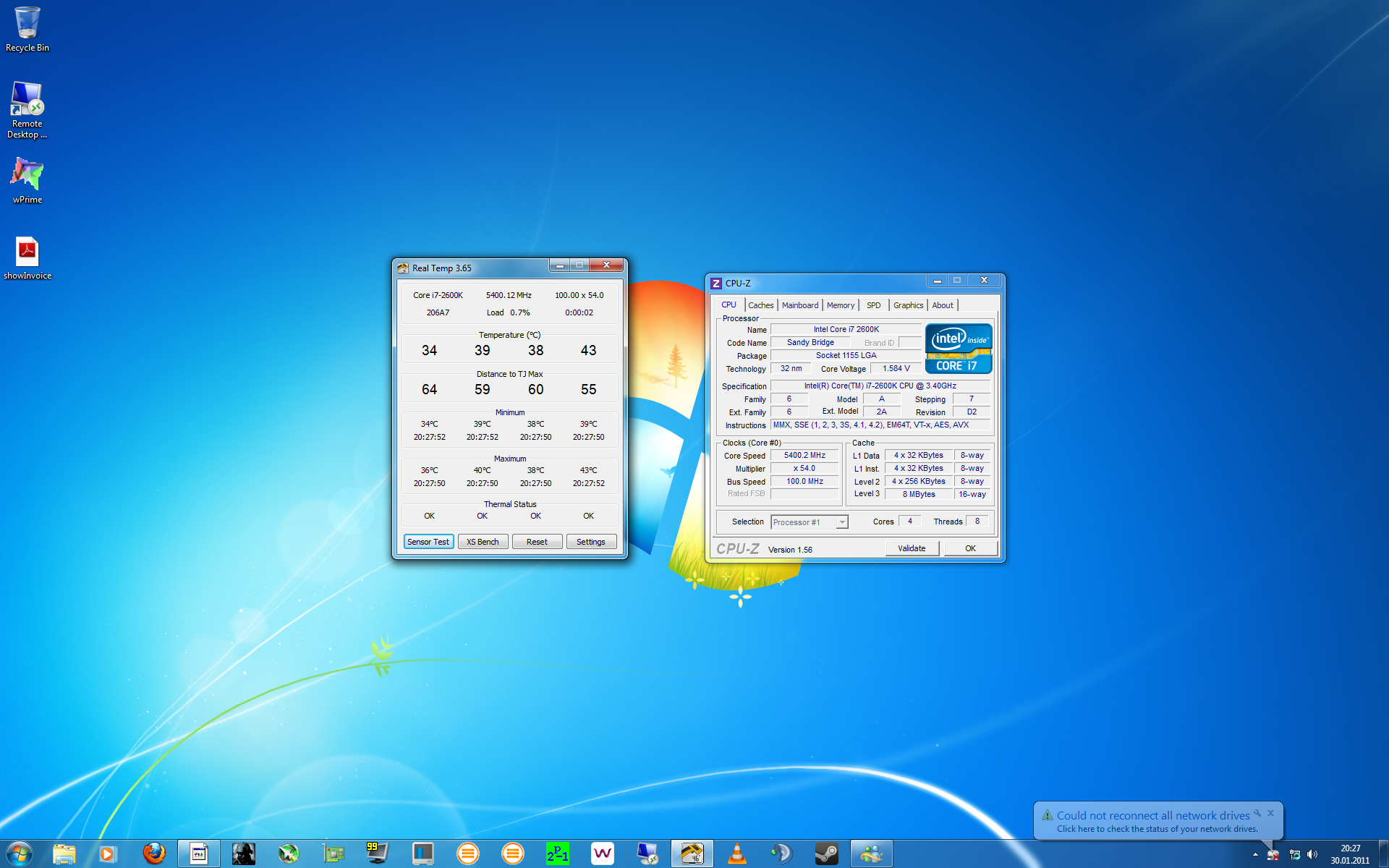Minimize the CPU-Z window
Screen dimensions: 1389x868
[x=937, y=281]
